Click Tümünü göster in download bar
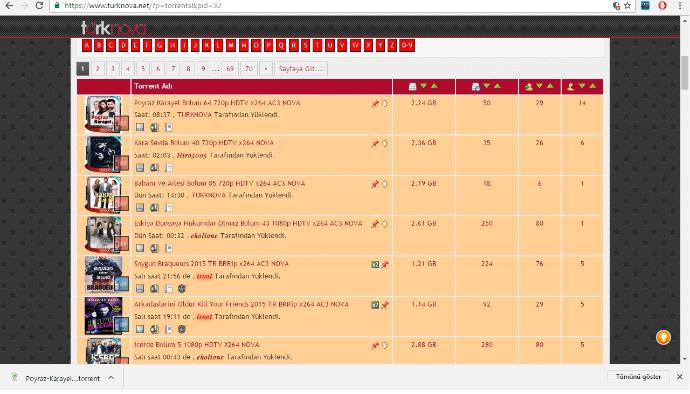 click(x=638, y=377)
